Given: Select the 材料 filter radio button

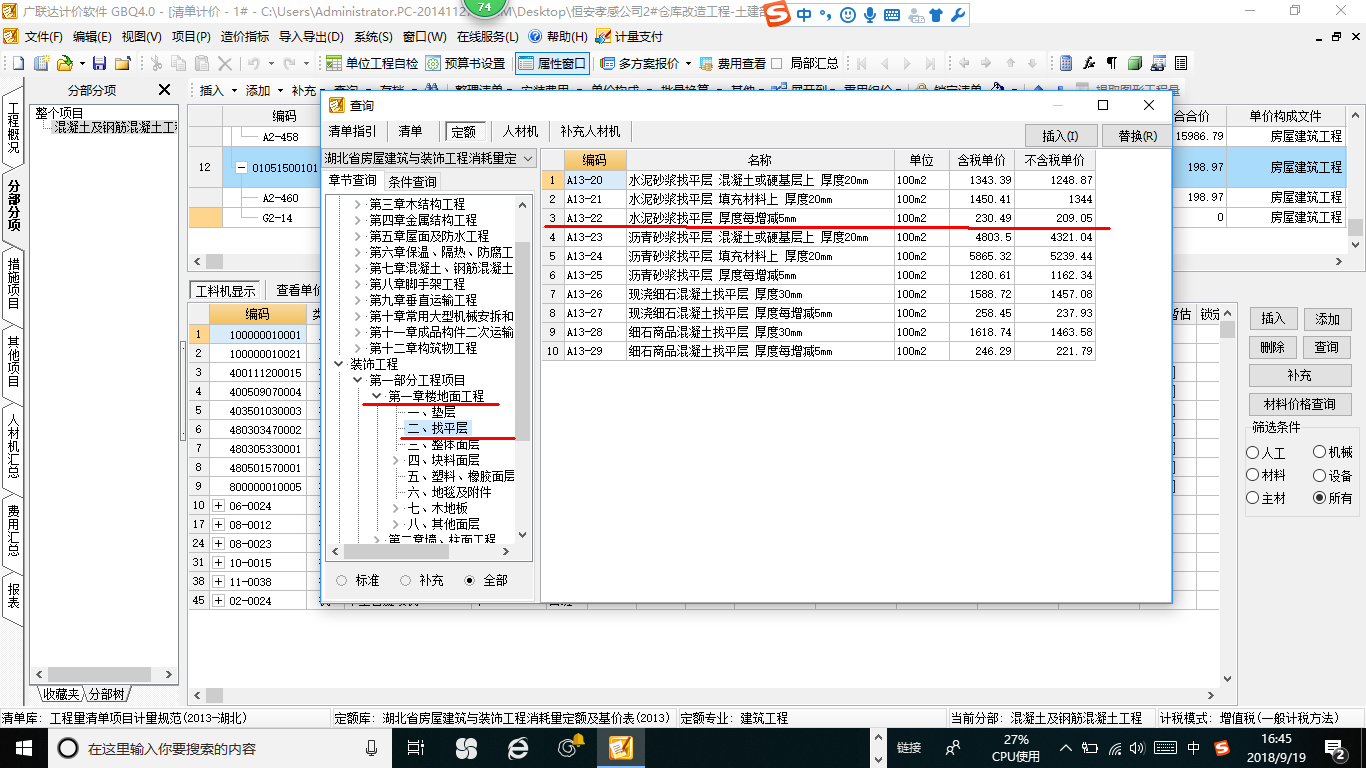Looking at the screenshot, I should point(1253,476).
